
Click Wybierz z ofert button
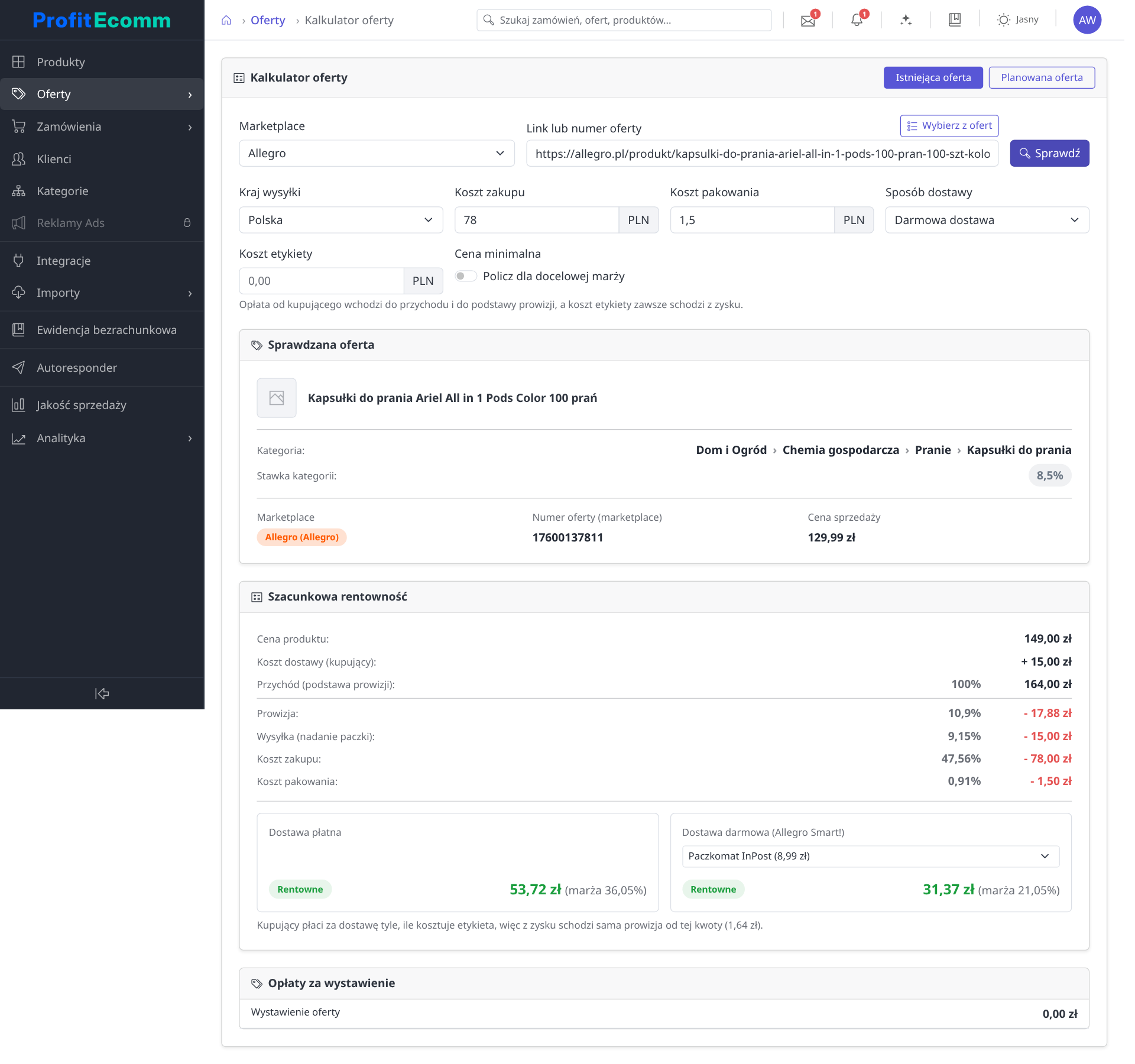tap(949, 126)
